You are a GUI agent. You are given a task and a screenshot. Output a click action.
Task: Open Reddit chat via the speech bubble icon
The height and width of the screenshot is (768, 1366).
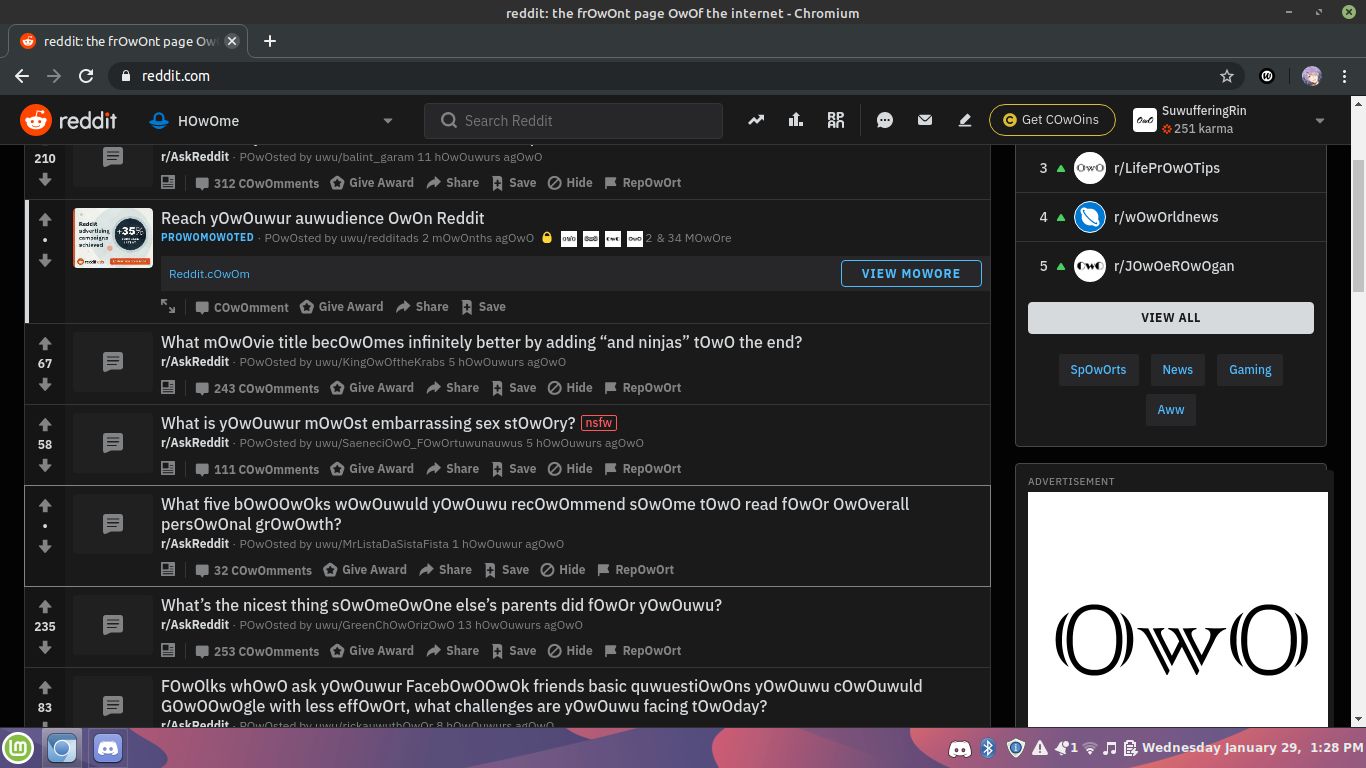[884, 119]
